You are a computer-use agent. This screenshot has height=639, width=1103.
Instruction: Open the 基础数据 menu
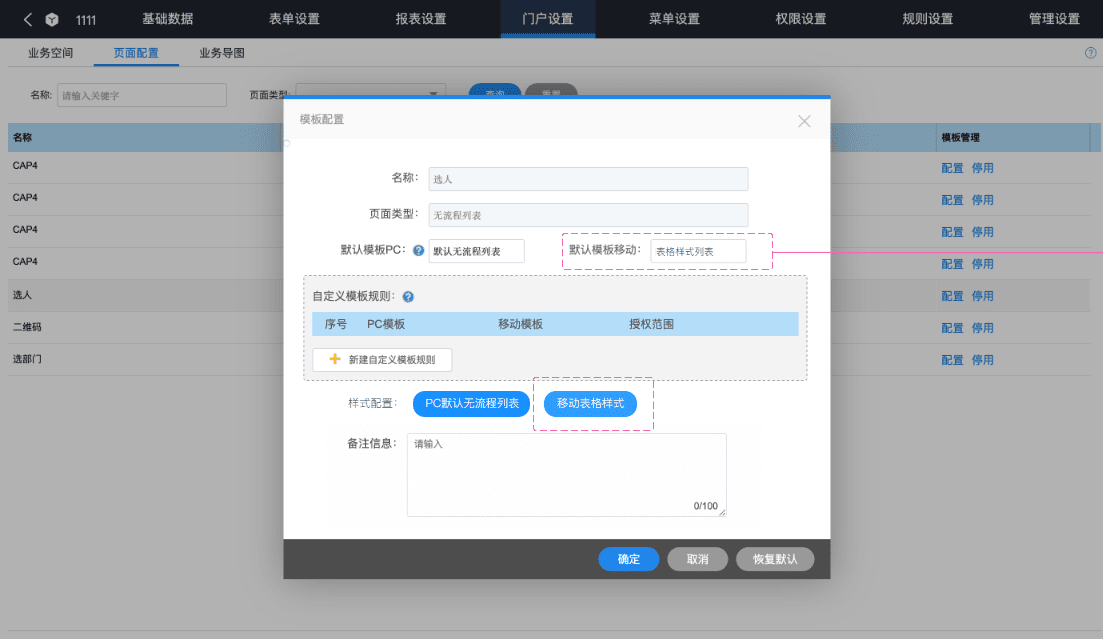coord(167,19)
